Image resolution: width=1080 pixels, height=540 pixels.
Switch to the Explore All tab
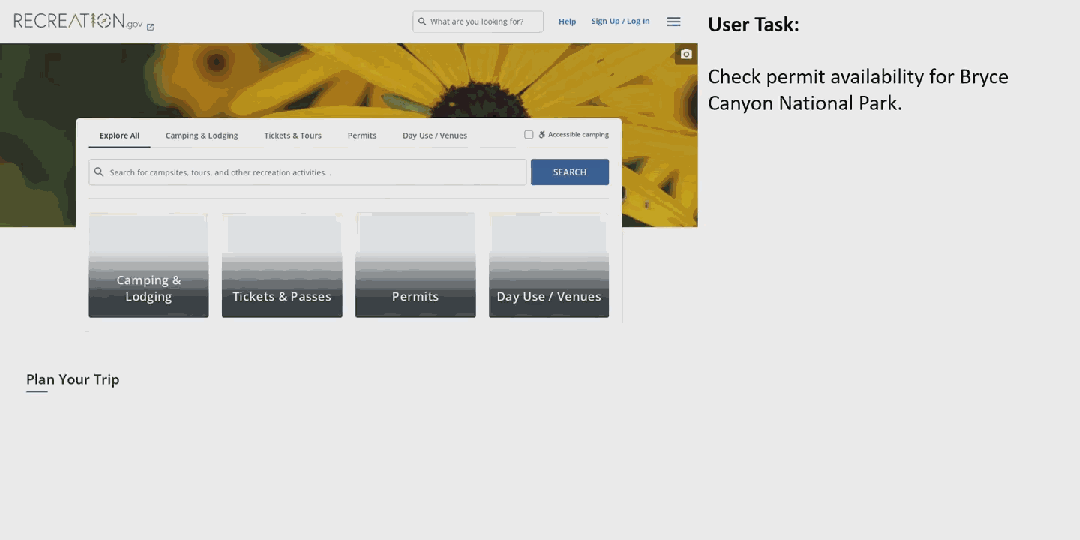119,135
